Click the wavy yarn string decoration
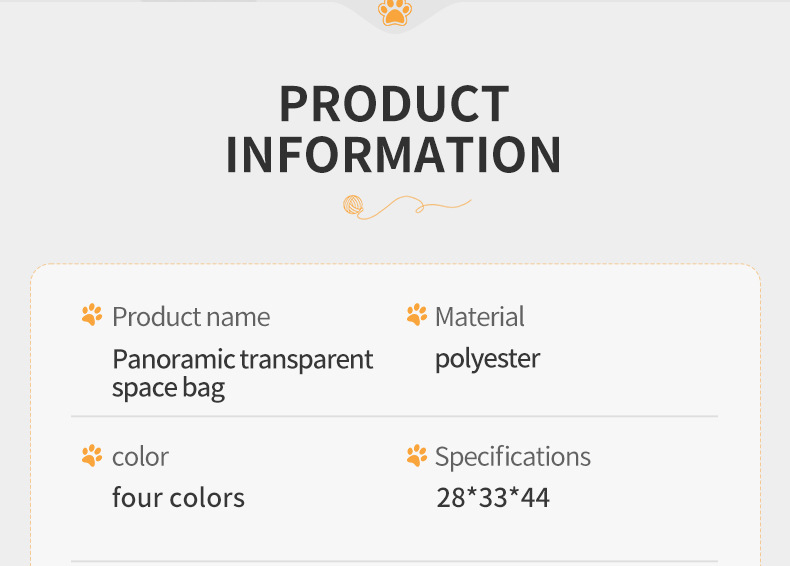The height and width of the screenshot is (566, 790). 418,206
